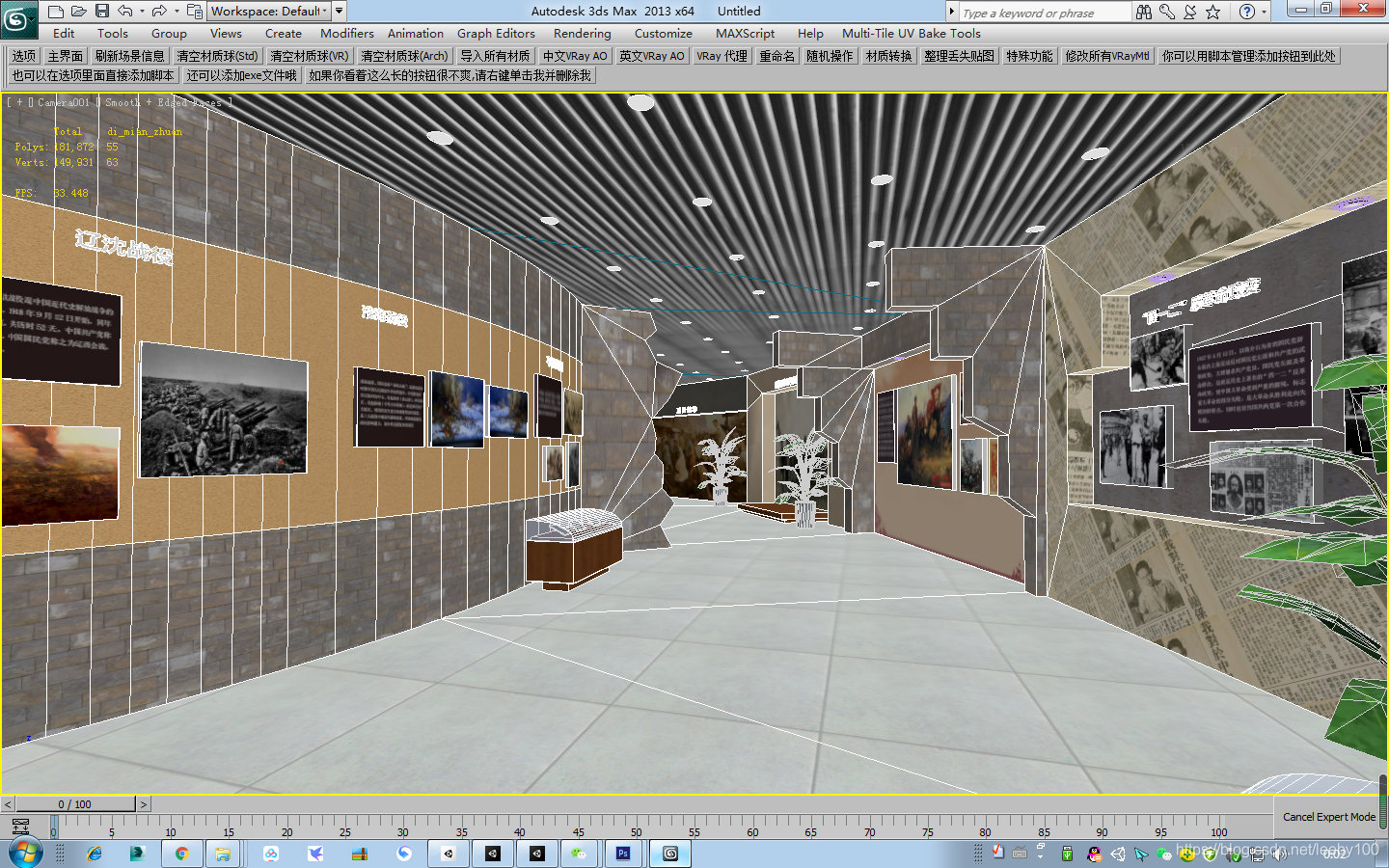
Task: Save the scene with the floppy icon
Action: tap(102, 12)
